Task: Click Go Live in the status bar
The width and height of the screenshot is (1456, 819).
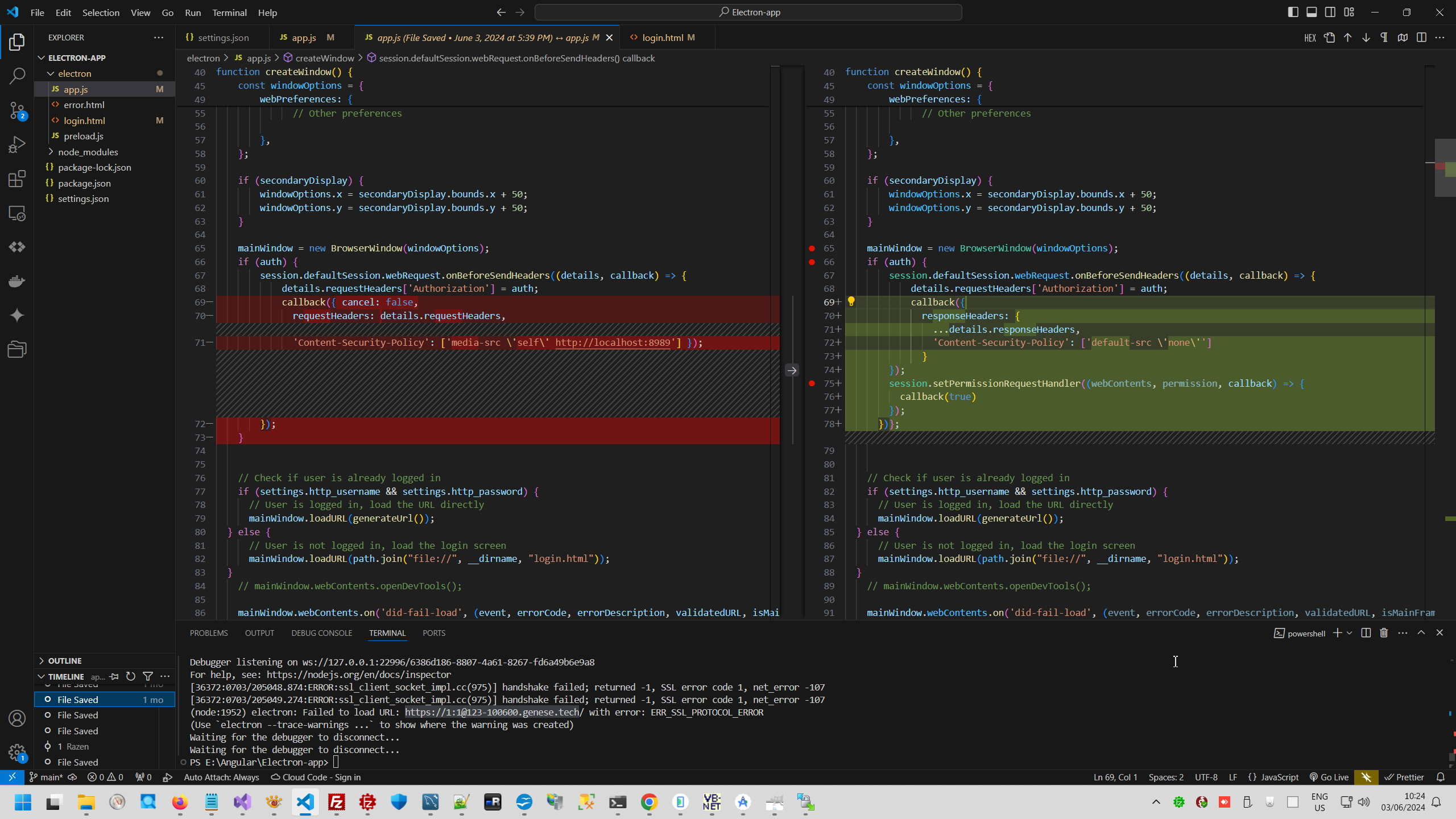Action: [x=1329, y=777]
